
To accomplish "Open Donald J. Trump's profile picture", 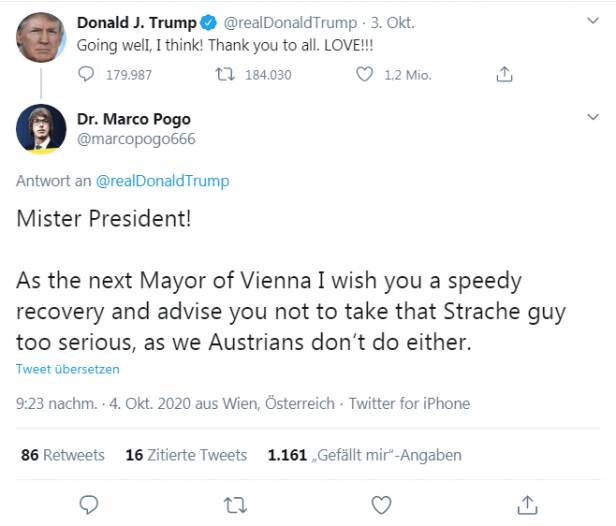I will point(41,36).
